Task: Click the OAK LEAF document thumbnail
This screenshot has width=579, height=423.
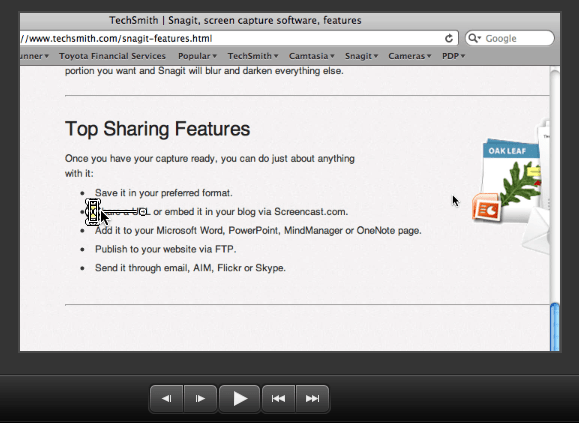Action: pos(511,173)
